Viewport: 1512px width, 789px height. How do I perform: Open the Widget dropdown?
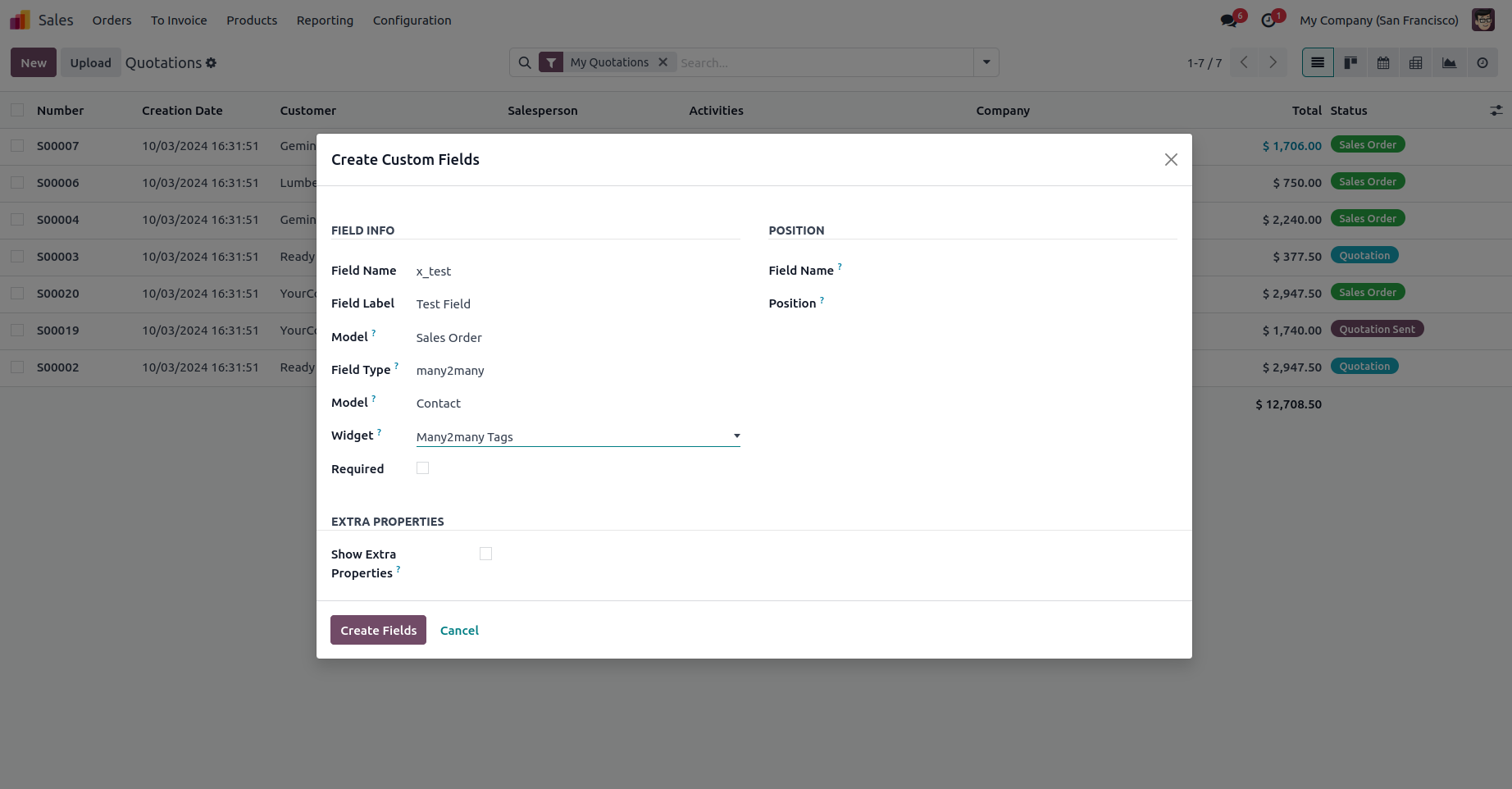tap(577, 436)
